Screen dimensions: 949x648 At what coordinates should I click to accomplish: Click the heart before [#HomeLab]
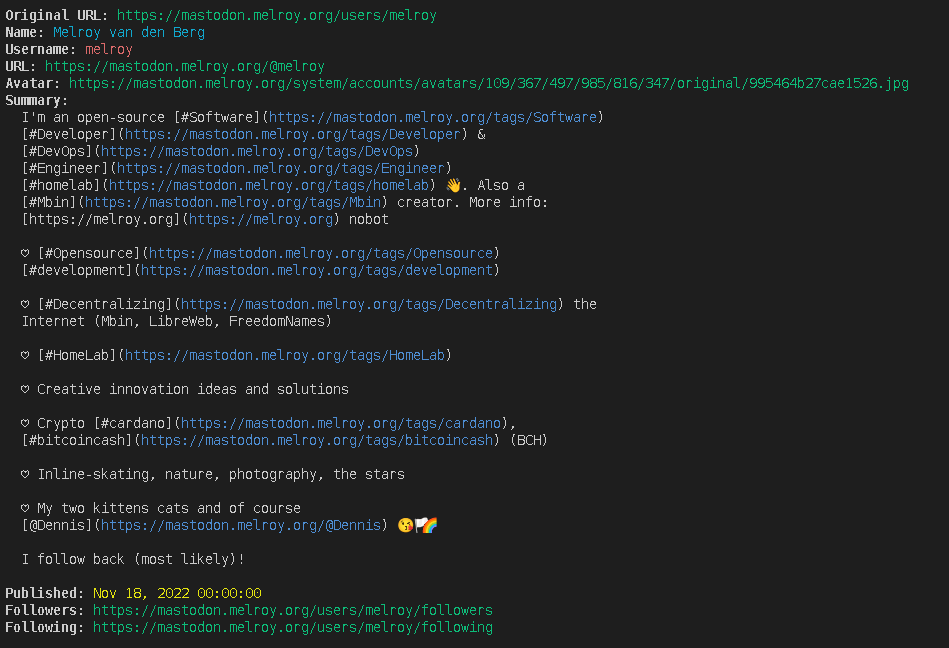click(x=25, y=355)
